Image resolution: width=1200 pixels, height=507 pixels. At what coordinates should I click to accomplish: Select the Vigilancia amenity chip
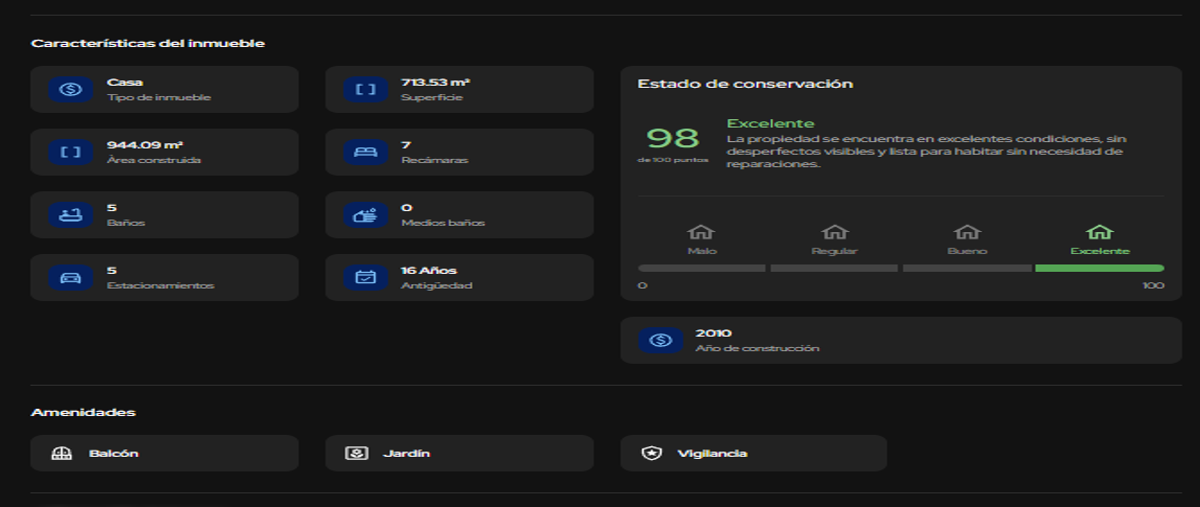(753, 453)
